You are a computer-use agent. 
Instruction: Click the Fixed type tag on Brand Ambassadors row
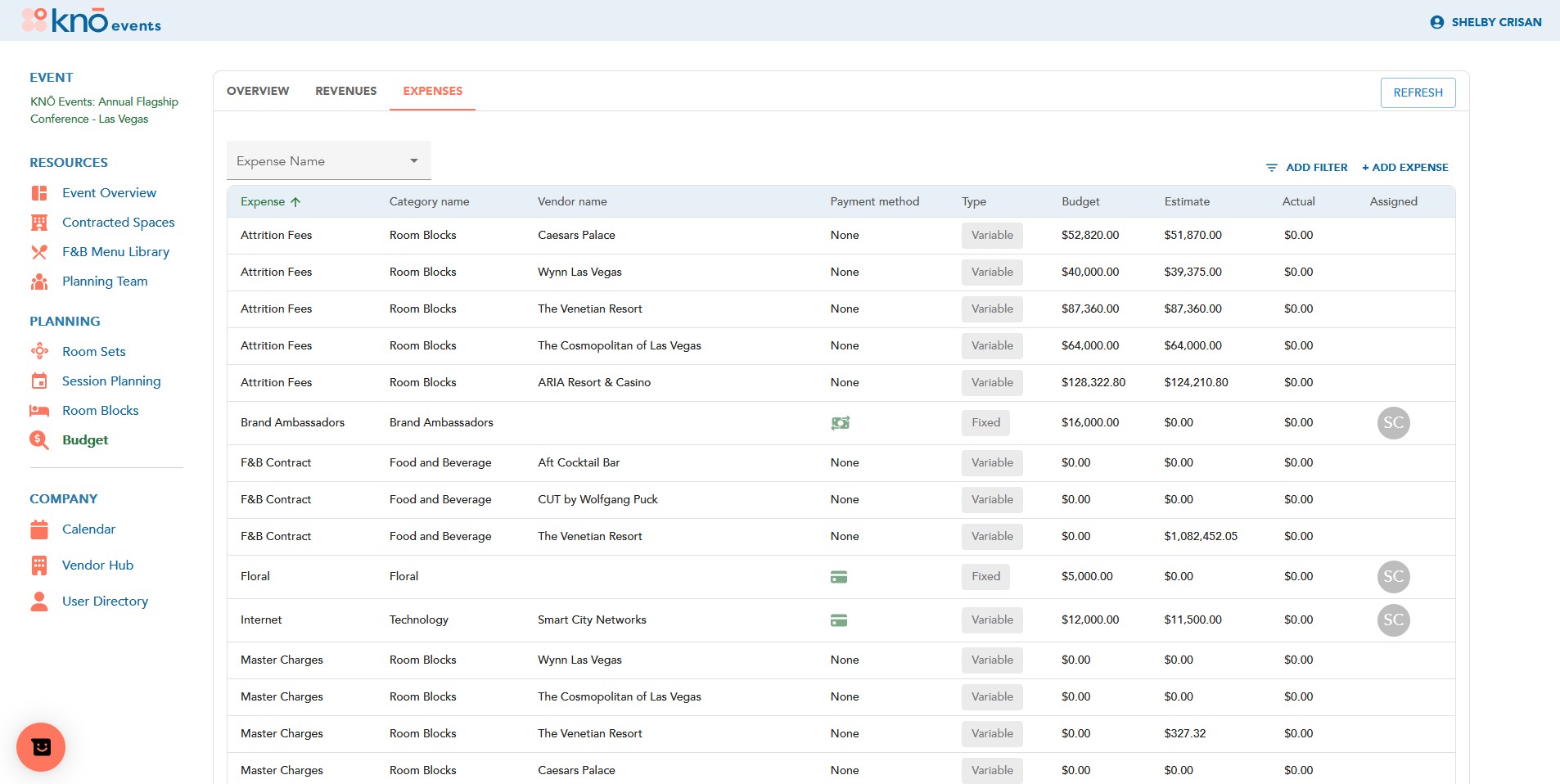(x=985, y=423)
